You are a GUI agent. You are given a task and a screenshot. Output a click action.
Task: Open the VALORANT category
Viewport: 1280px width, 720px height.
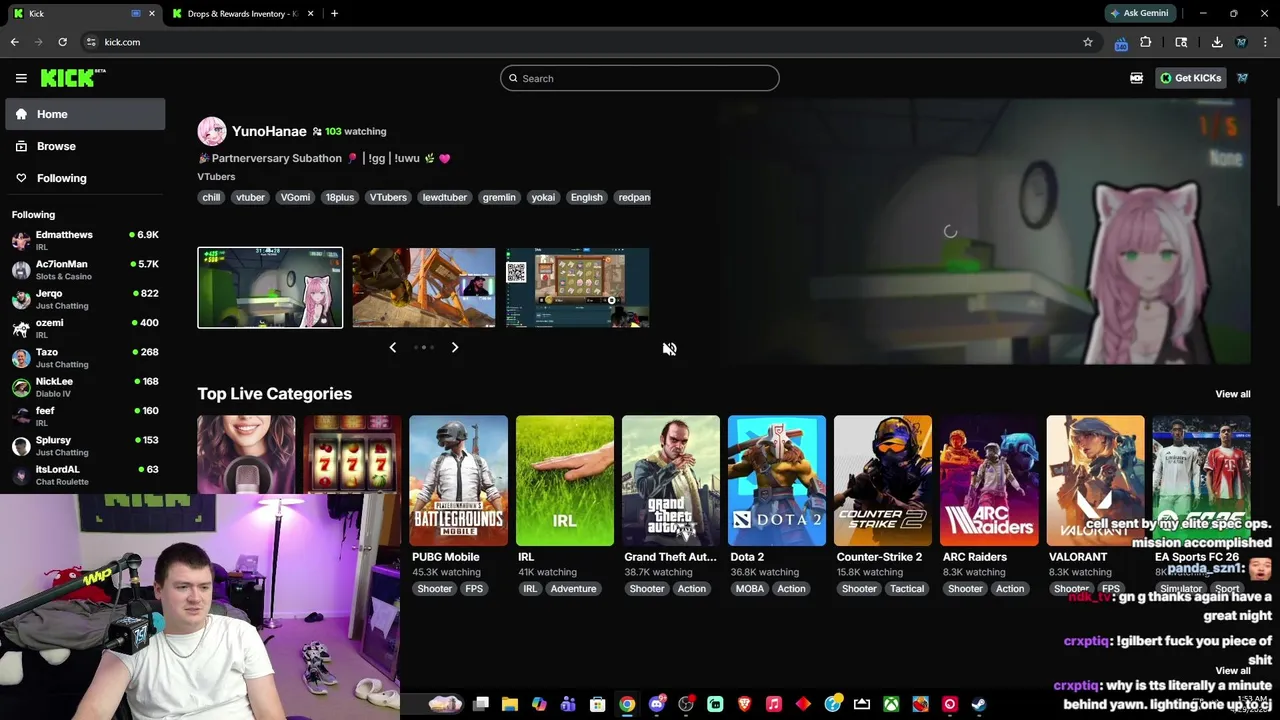click(x=1095, y=481)
